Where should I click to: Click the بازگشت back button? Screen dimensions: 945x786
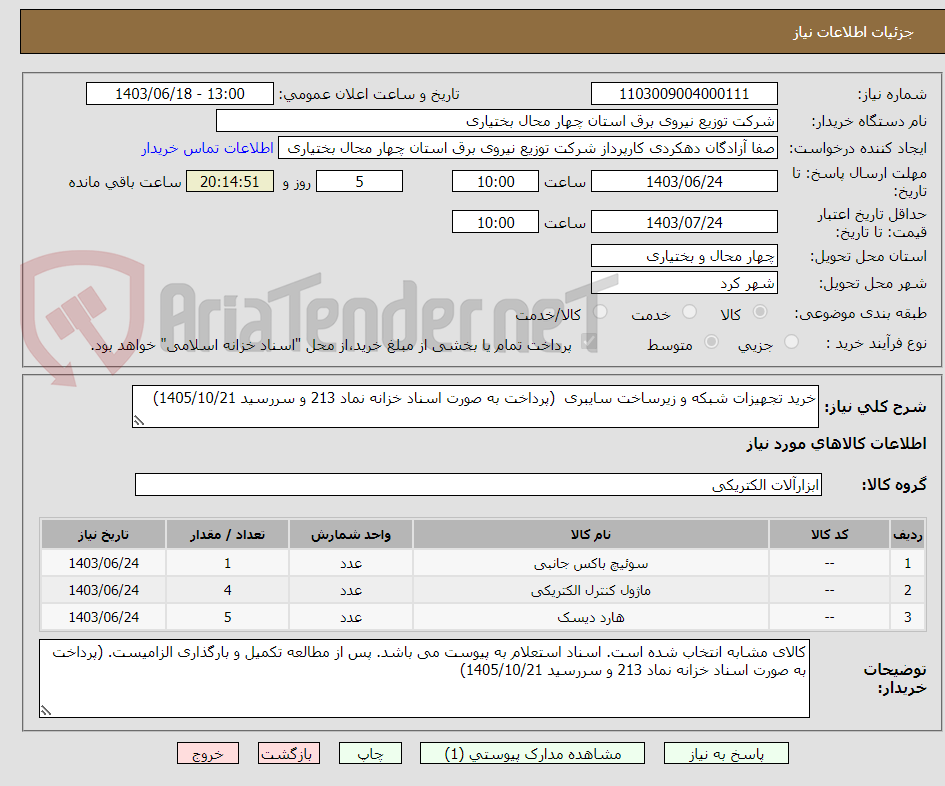(x=289, y=753)
